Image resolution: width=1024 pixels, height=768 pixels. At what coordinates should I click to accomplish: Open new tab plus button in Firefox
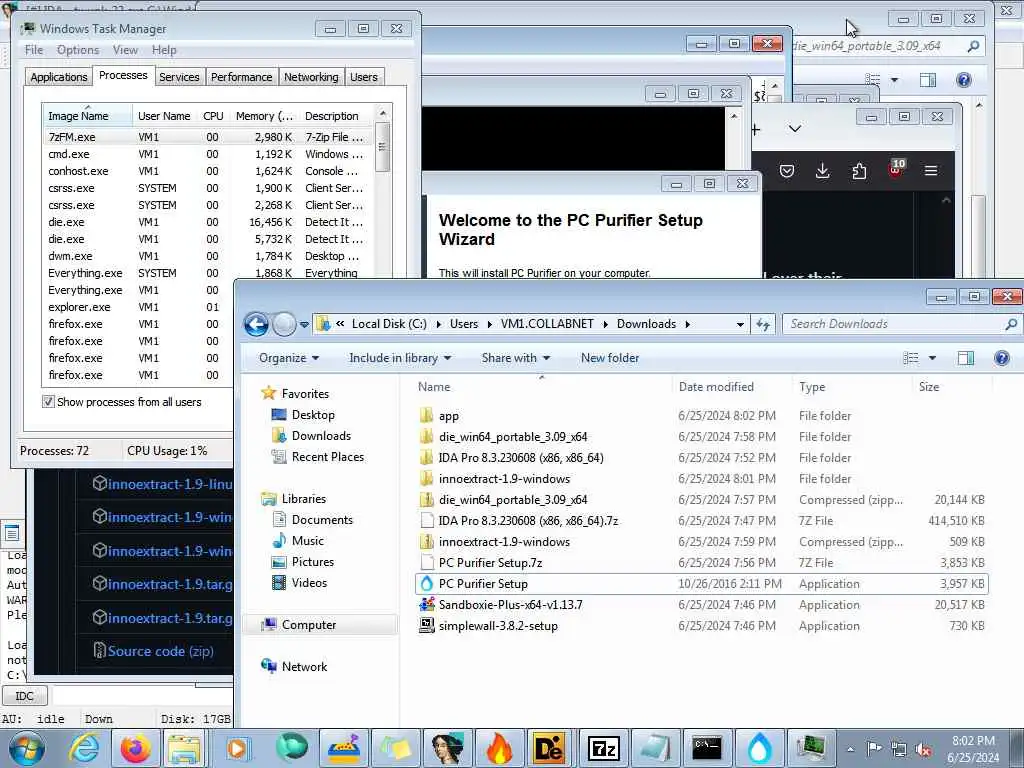(x=756, y=129)
